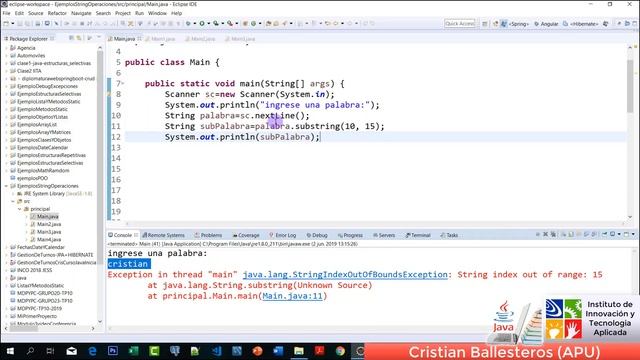Fold the main method at line 7
Image resolution: width=640 pixels, height=360 pixels.
tap(123, 84)
